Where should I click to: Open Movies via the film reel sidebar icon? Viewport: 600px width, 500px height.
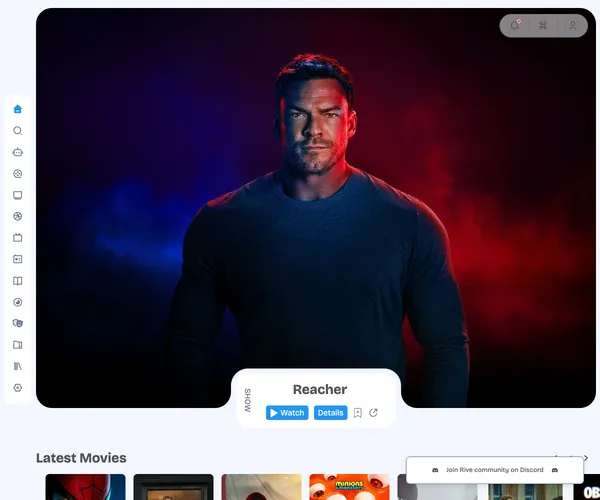[18, 174]
